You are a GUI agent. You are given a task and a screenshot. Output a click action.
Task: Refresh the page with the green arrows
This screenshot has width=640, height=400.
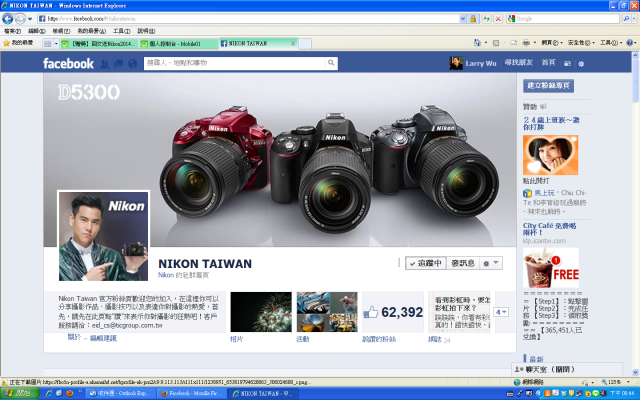click(486, 19)
